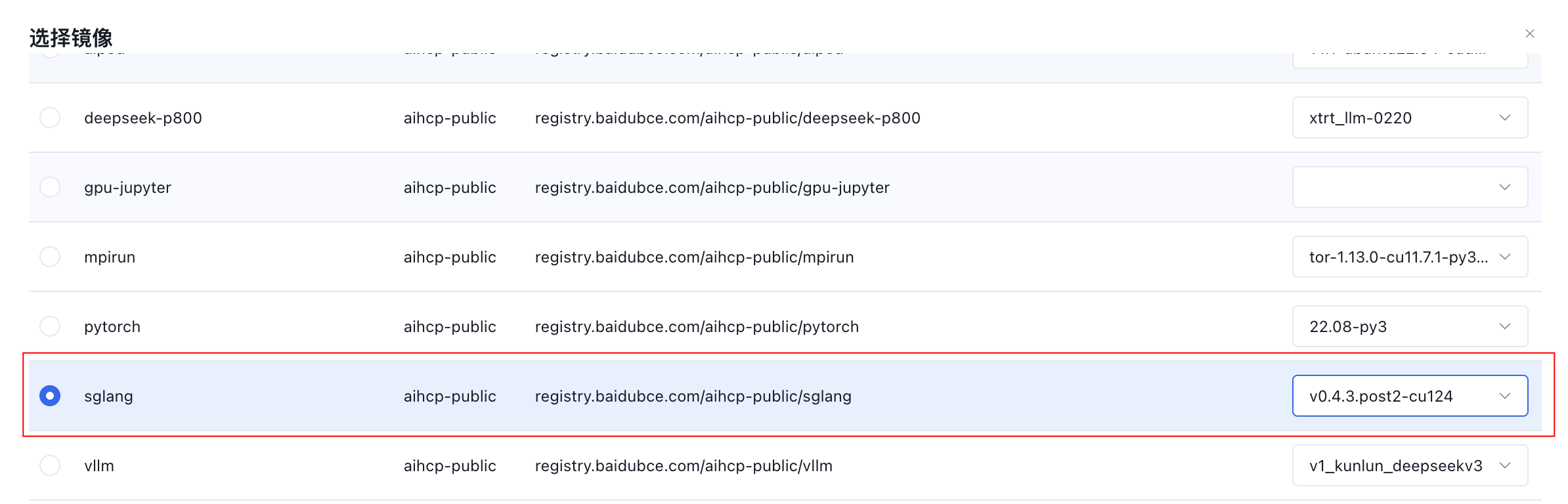Select the pytorch image radio button
The width and height of the screenshot is (1568, 504).
pos(50,326)
